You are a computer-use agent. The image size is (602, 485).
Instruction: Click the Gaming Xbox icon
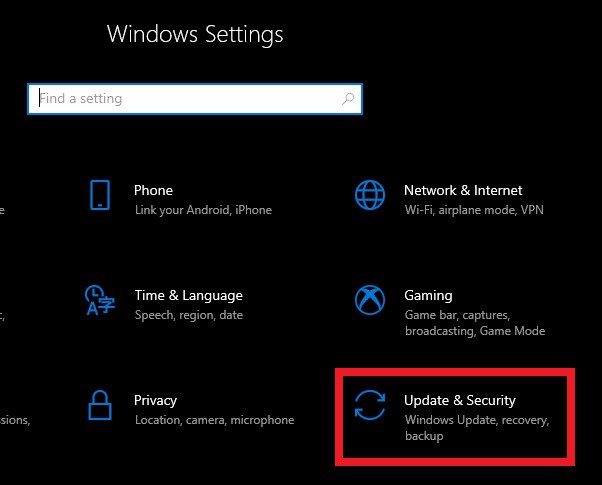coord(369,300)
